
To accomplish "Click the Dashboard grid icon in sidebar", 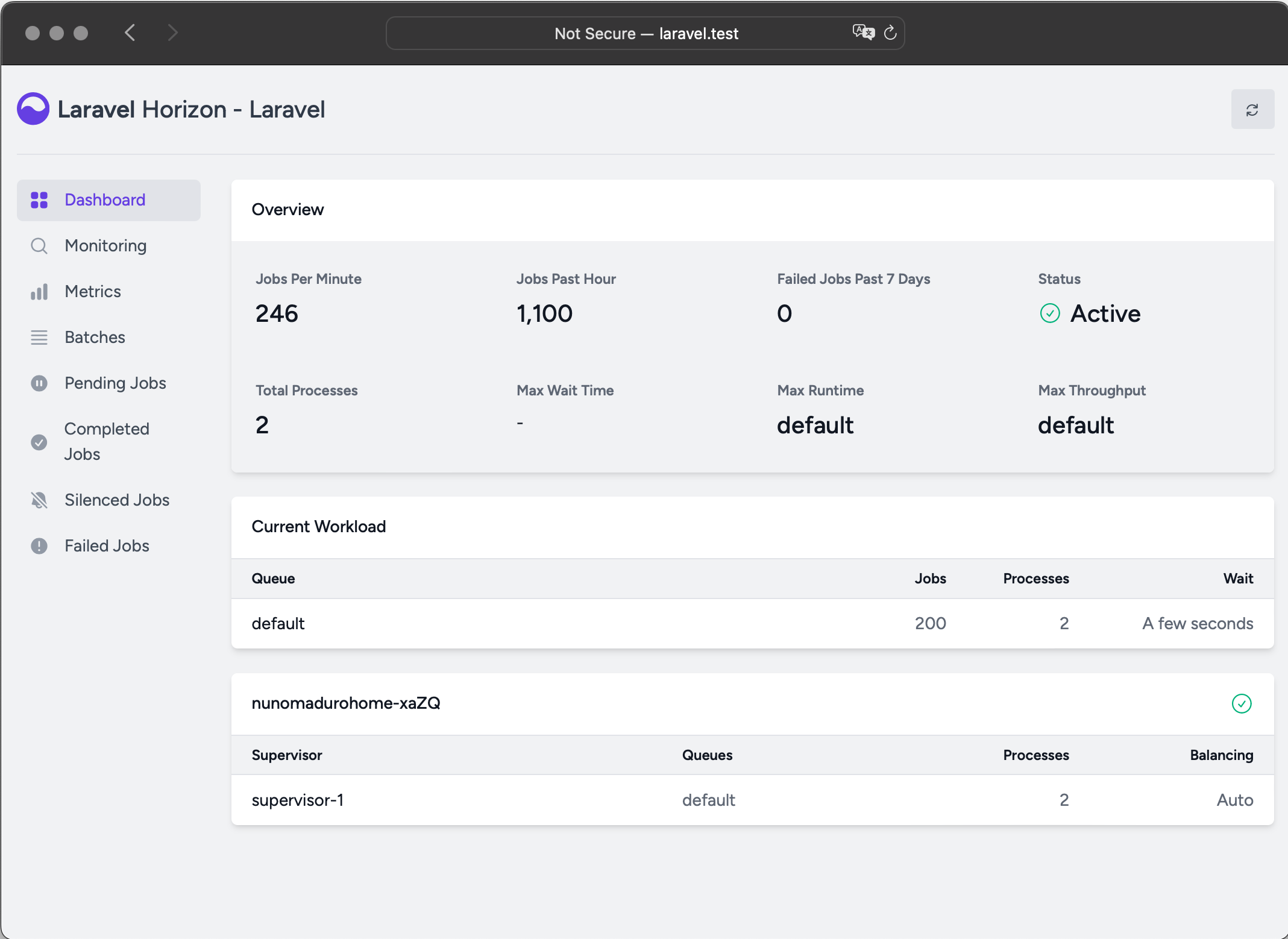I will 39,200.
